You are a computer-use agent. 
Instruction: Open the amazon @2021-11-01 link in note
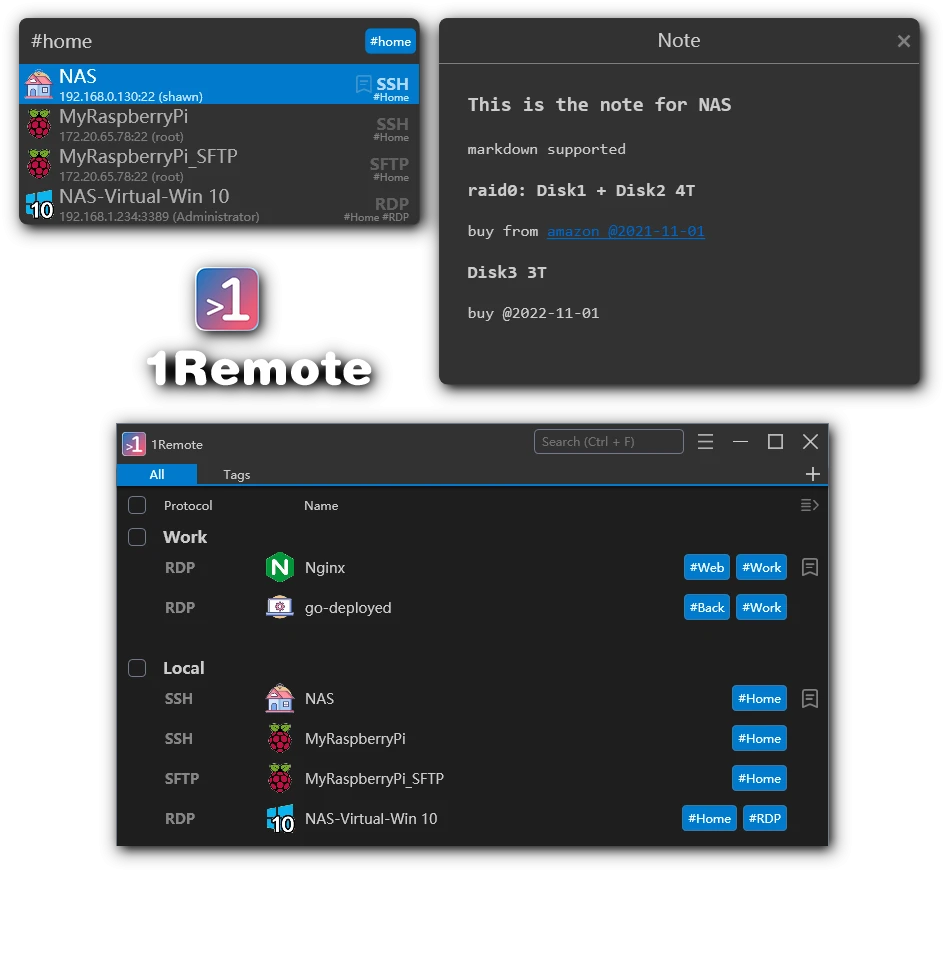click(625, 231)
